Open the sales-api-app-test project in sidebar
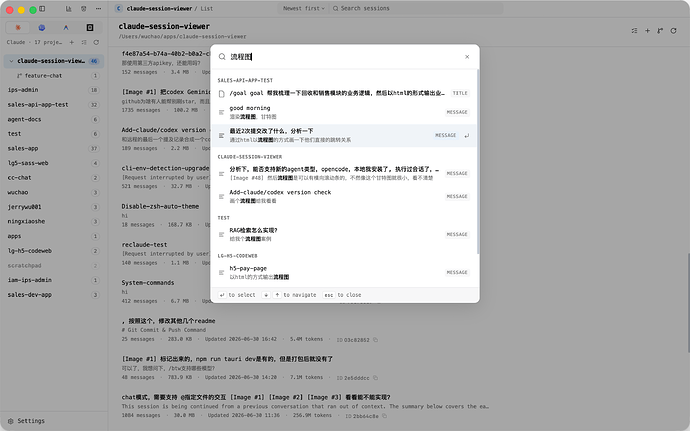This screenshot has width=690, height=431. [54, 105]
